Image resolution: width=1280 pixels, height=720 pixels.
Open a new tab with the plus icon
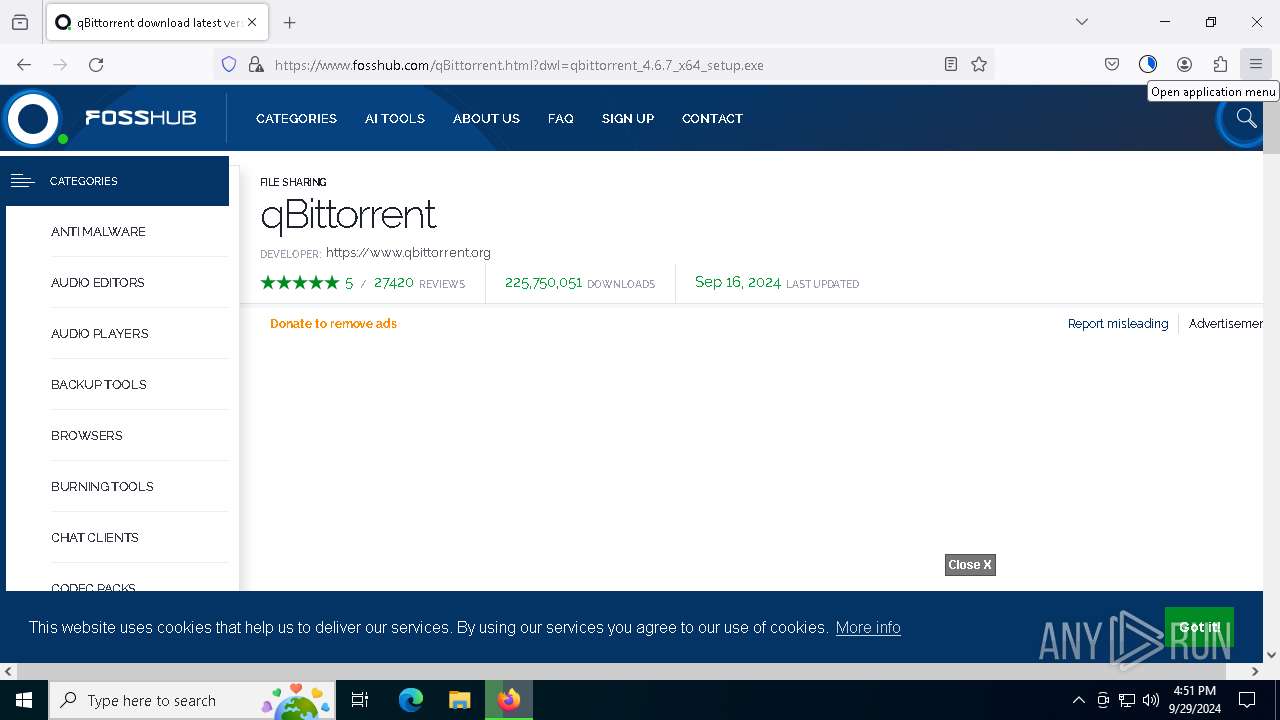point(290,22)
